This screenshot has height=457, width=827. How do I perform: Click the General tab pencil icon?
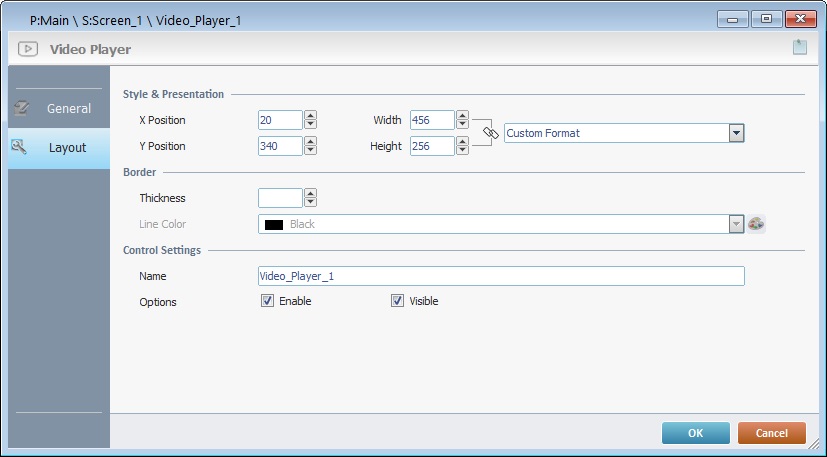[x=21, y=108]
